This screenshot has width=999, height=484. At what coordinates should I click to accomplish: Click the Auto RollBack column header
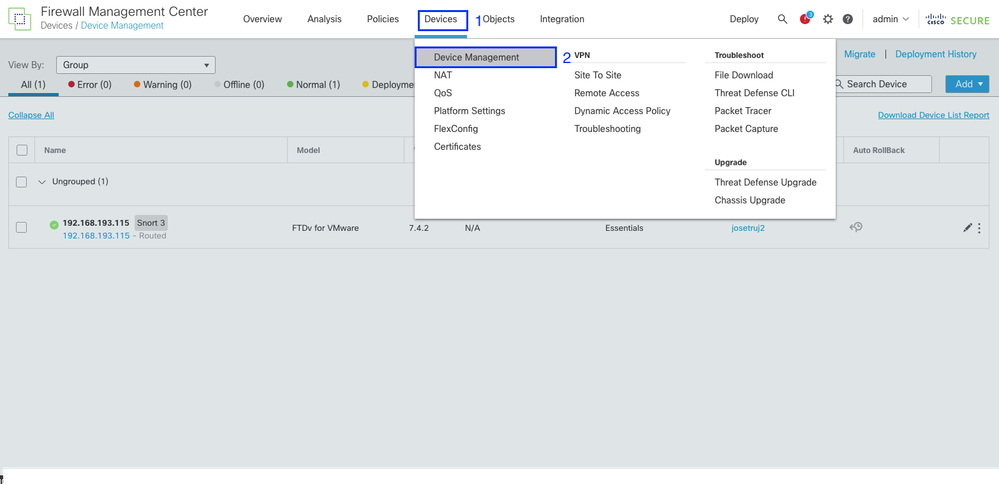[x=879, y=150]
